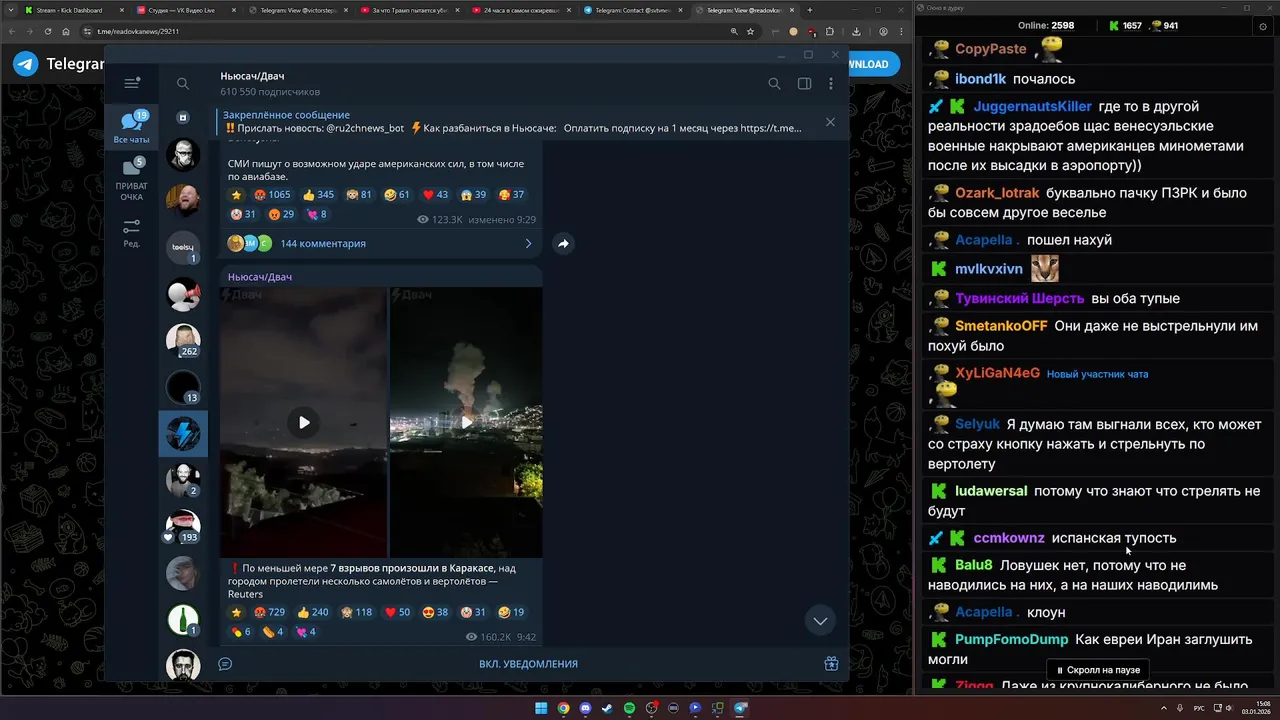1280x720 pixels.
Task: Open the channel three-dots options menu
Action: point(831,84)
